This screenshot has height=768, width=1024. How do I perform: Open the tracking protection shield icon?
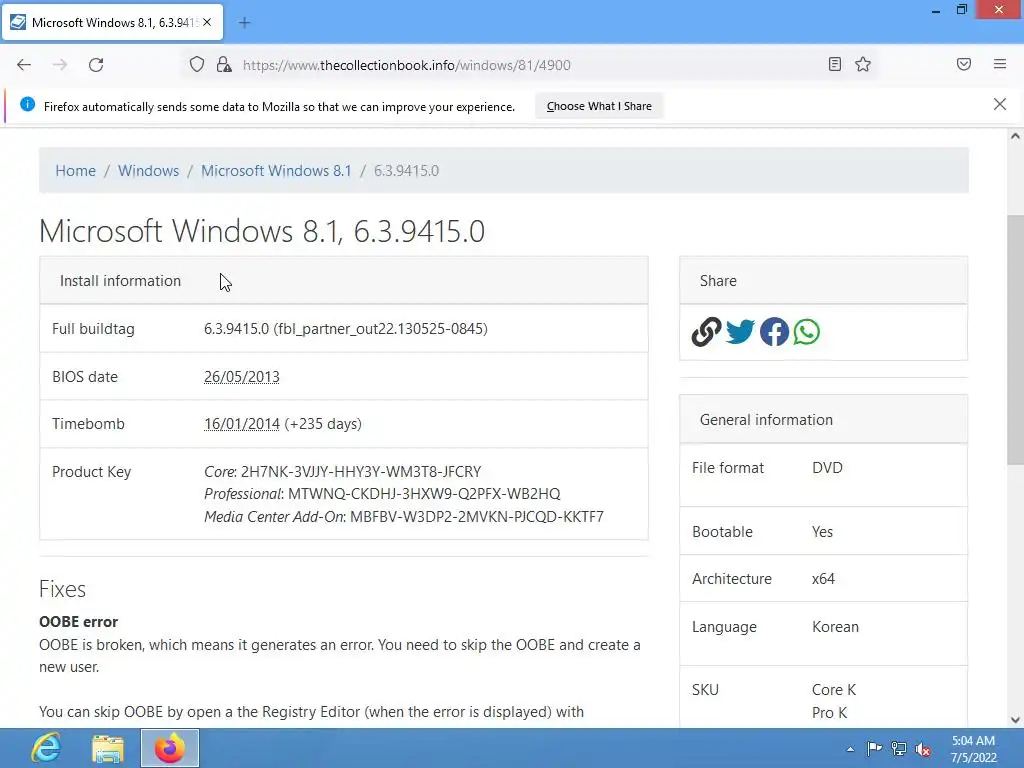click(197, 65)
